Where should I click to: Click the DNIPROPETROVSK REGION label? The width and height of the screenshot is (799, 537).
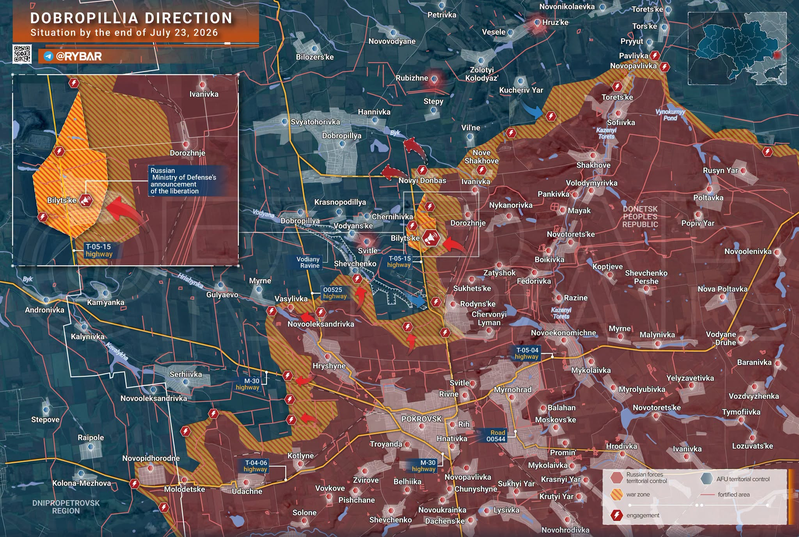[x=66, y=507]
